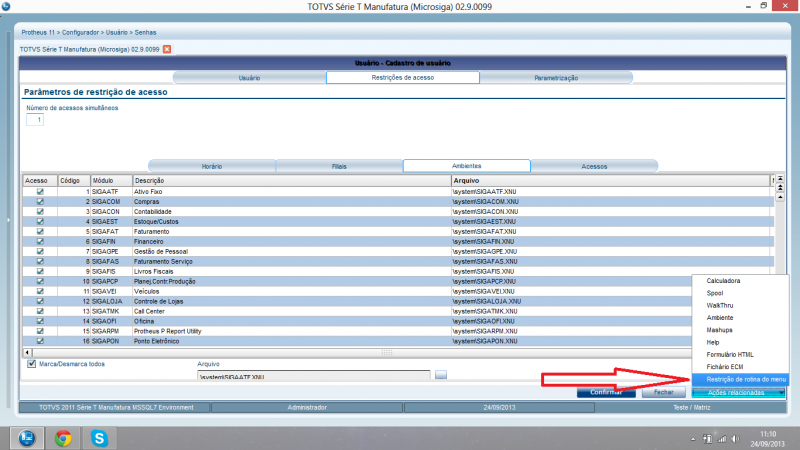
Task: Select the Oficina row description
Action: click(291, 321)
